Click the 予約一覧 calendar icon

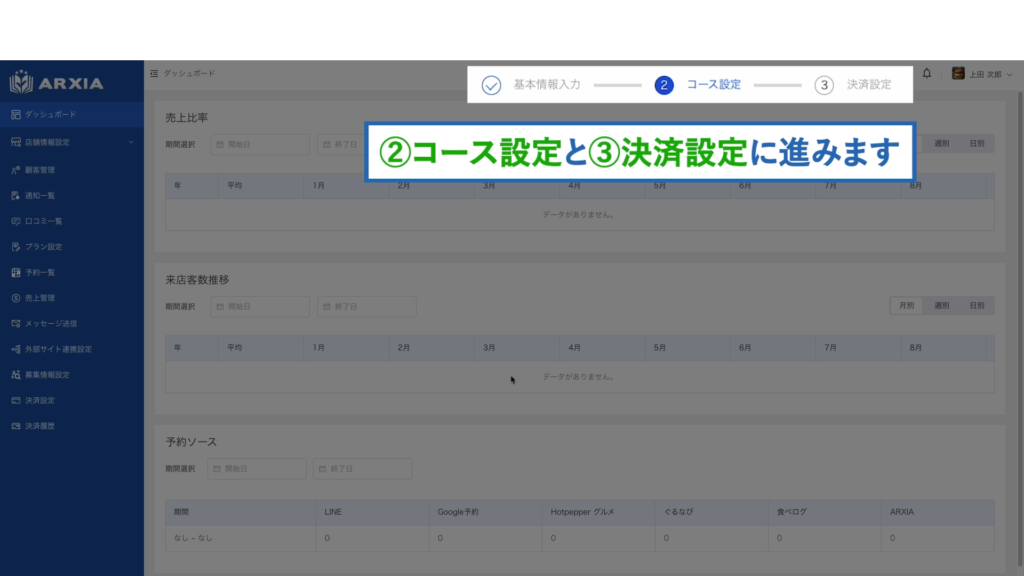[x=16, y=272]
